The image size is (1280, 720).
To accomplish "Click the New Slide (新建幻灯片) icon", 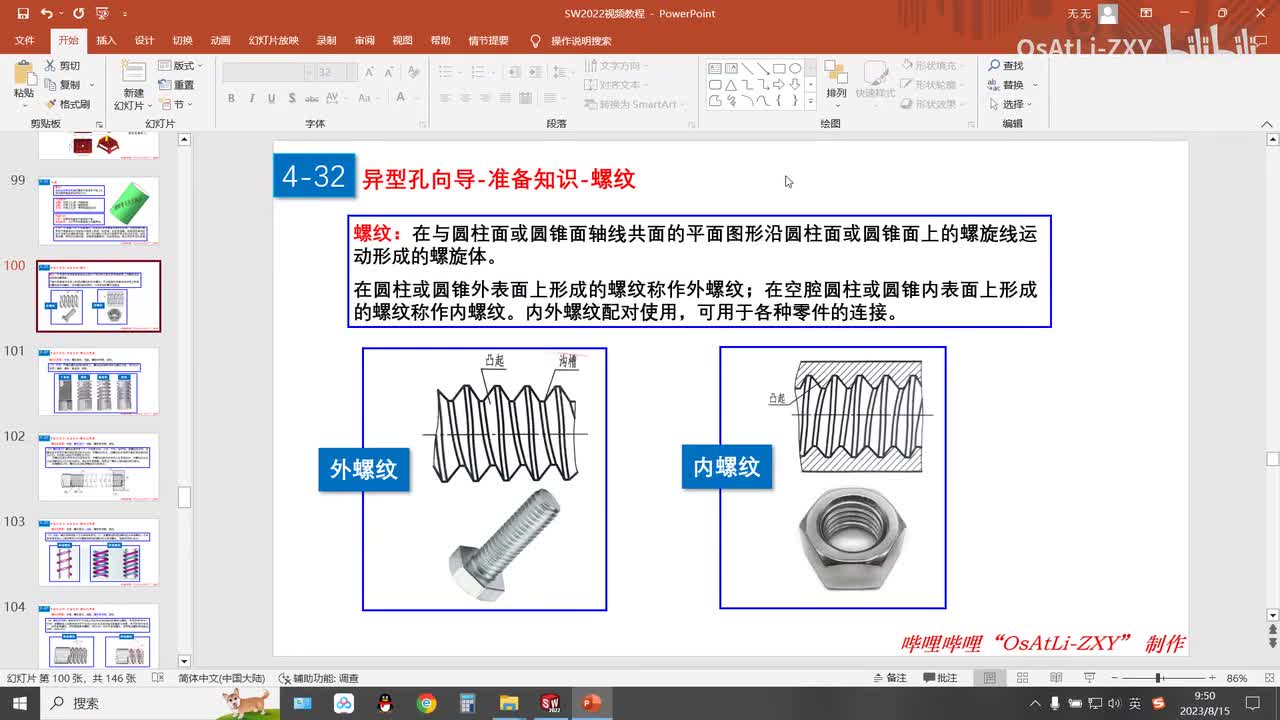I will point(133,72).
